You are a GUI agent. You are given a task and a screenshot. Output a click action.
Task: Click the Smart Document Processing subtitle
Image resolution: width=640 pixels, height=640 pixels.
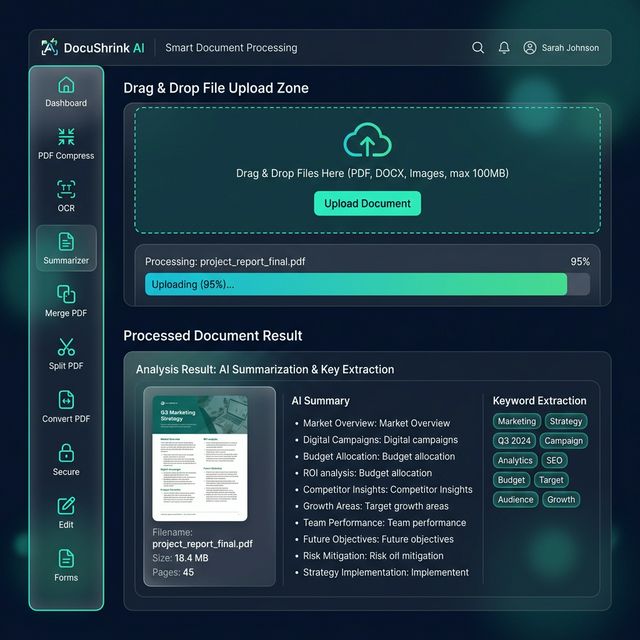[231, 48]
